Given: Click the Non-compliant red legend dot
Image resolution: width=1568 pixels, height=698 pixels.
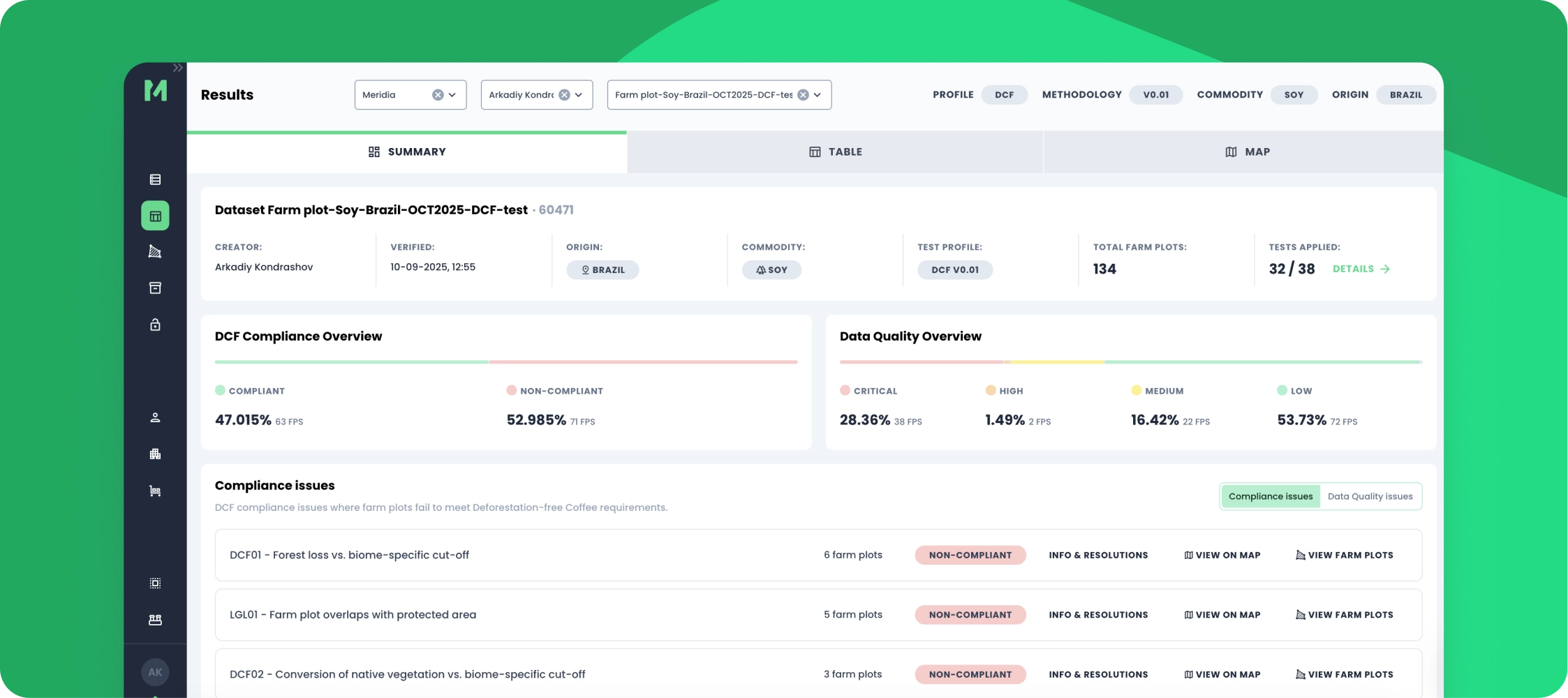Looking at the screenshot, I should click(x=511, y=390).
